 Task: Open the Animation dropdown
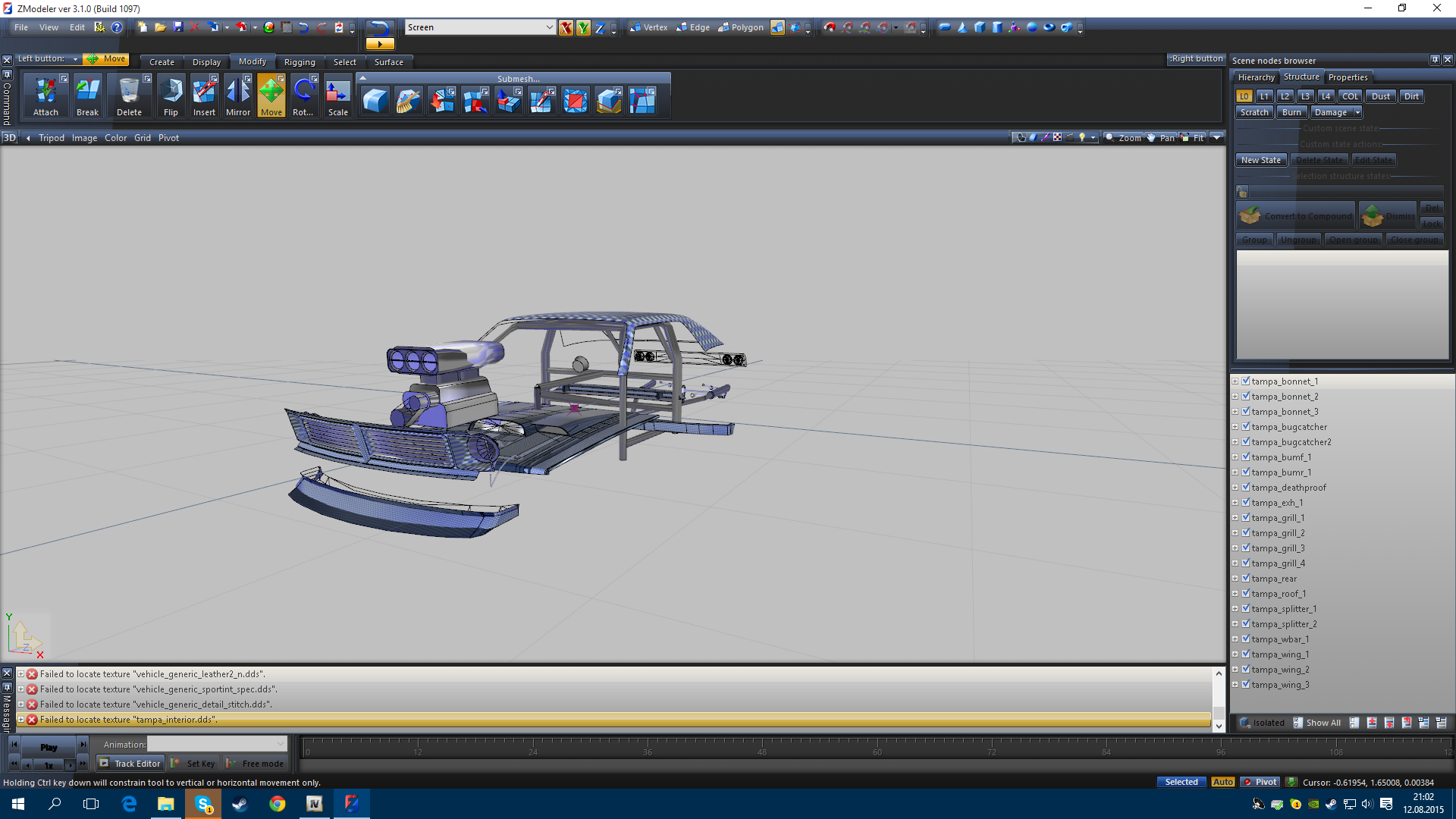click(281, 745)
